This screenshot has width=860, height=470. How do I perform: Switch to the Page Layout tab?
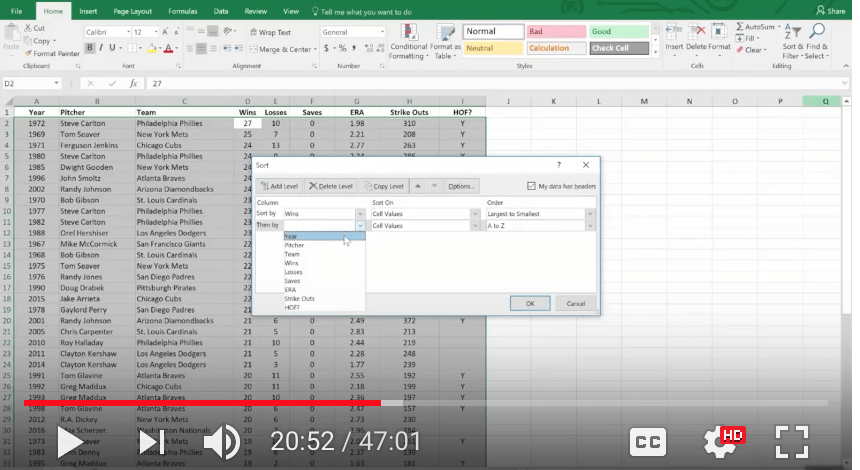(x=133, y=11)
